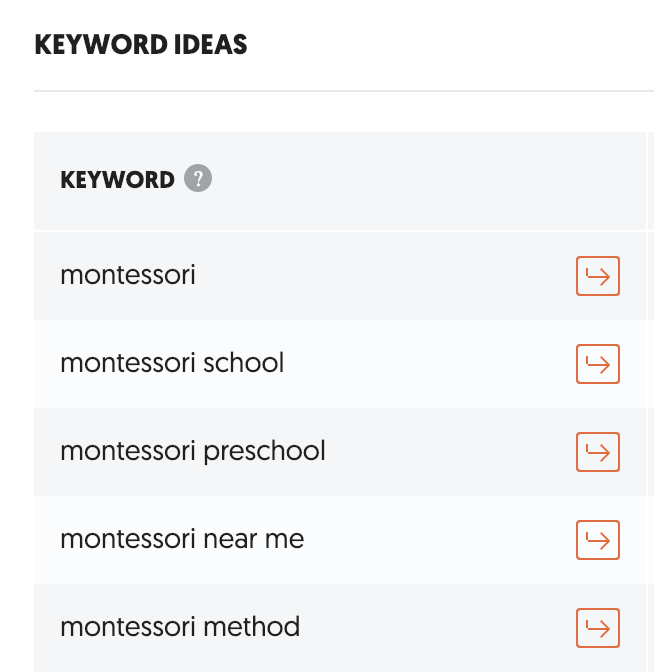Choose the montessori near me keyword
Screen dimensions: 654x672
coord(182,539)
